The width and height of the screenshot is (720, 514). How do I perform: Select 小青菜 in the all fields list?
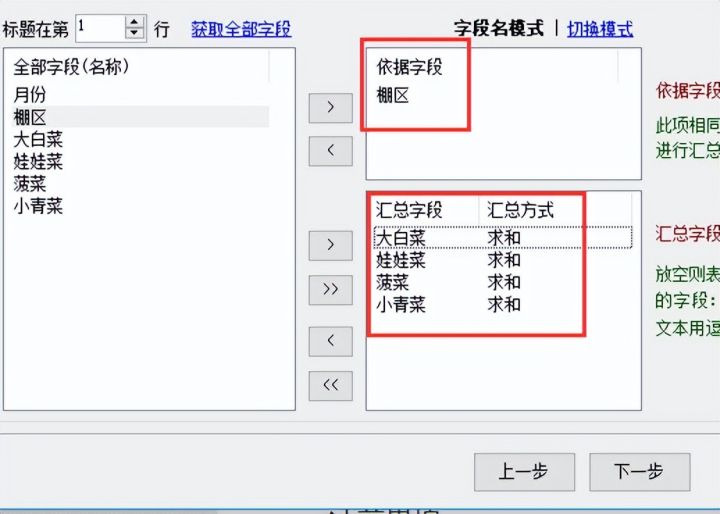[x=38, y=206]
